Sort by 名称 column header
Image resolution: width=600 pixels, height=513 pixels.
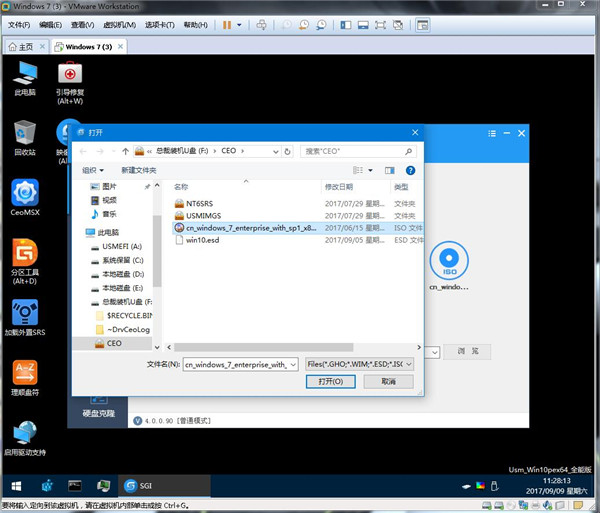point(181,187)
